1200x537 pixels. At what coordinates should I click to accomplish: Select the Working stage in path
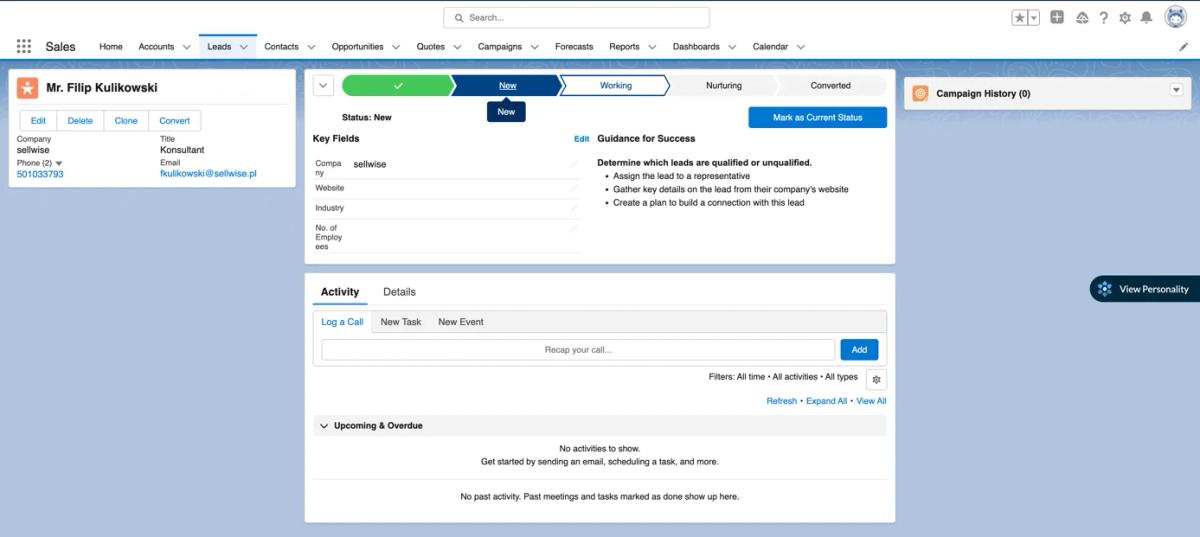pos(615,86)
